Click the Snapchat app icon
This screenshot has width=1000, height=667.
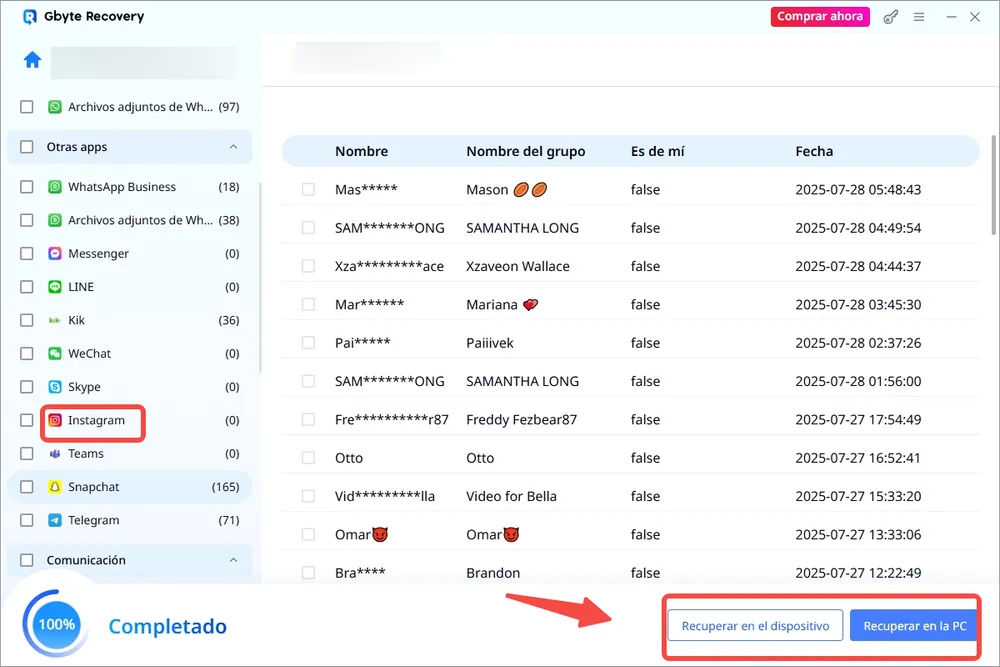pos(54,487)
